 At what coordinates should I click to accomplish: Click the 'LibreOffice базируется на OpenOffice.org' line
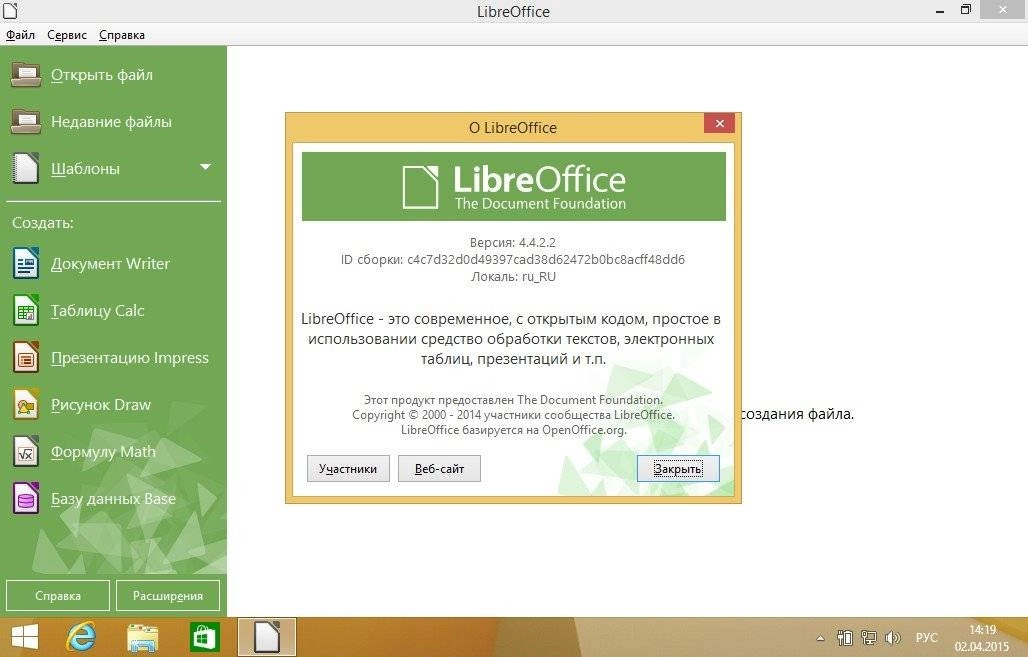[x=513, y=430]
